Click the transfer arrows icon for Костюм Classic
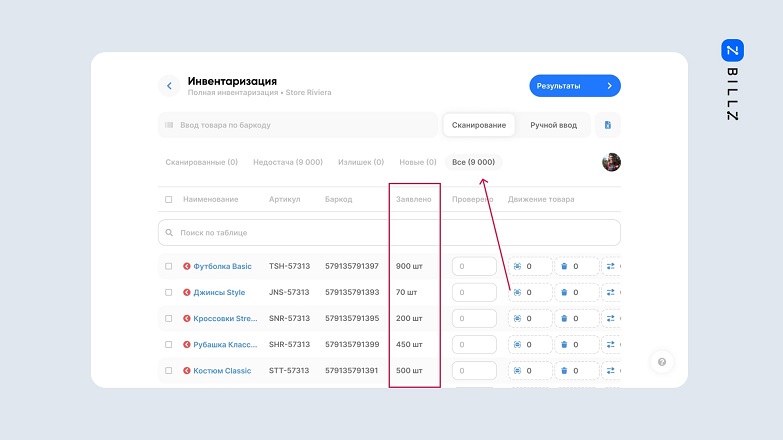The image size is (783, 440). 611,370
